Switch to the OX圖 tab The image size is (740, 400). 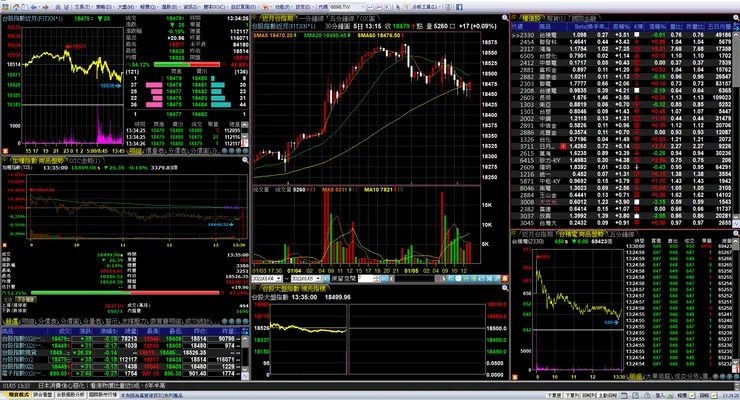point(366,18)
